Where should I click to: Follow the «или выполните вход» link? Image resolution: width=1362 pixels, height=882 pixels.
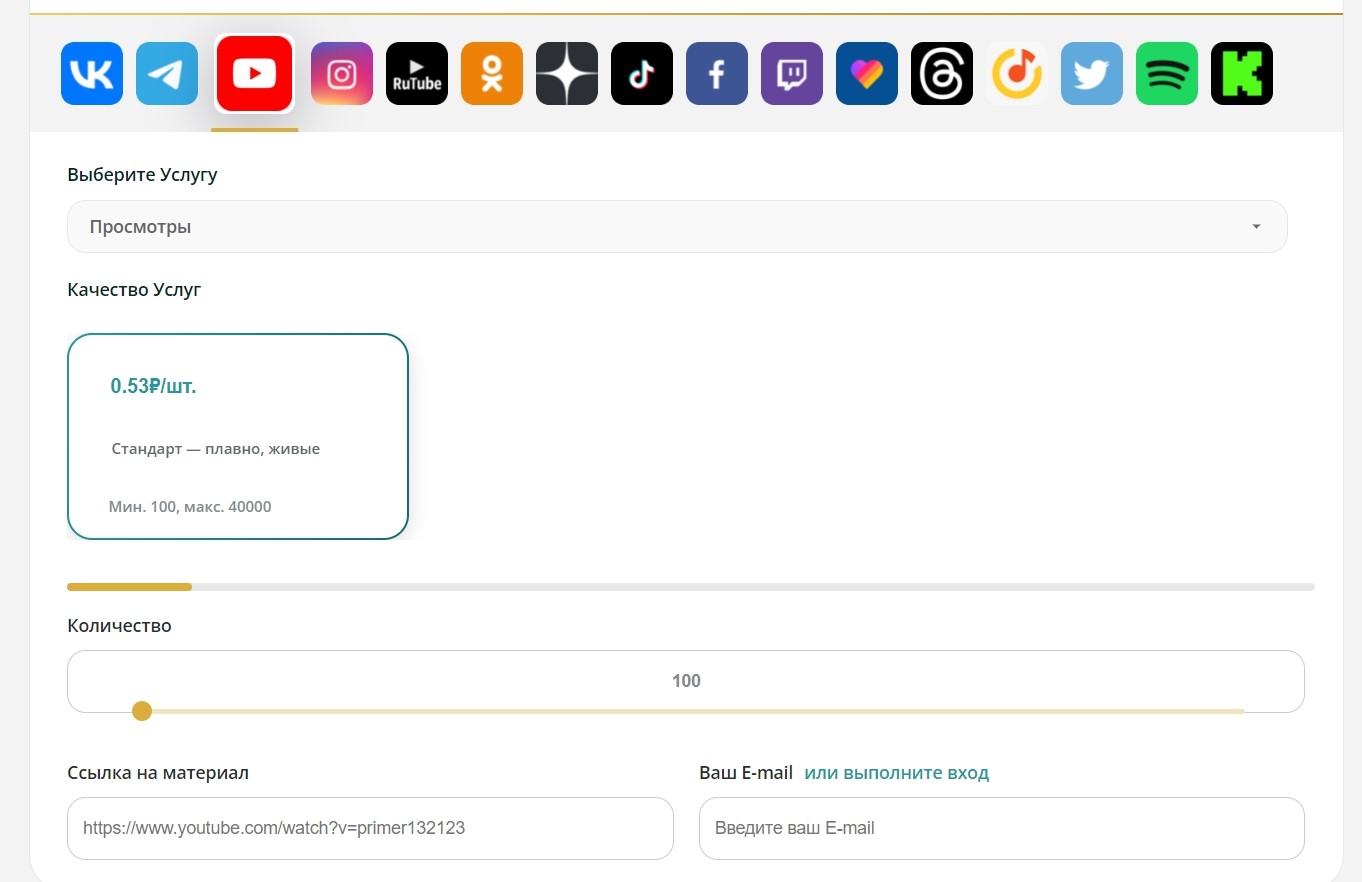[x=897, y=773]
